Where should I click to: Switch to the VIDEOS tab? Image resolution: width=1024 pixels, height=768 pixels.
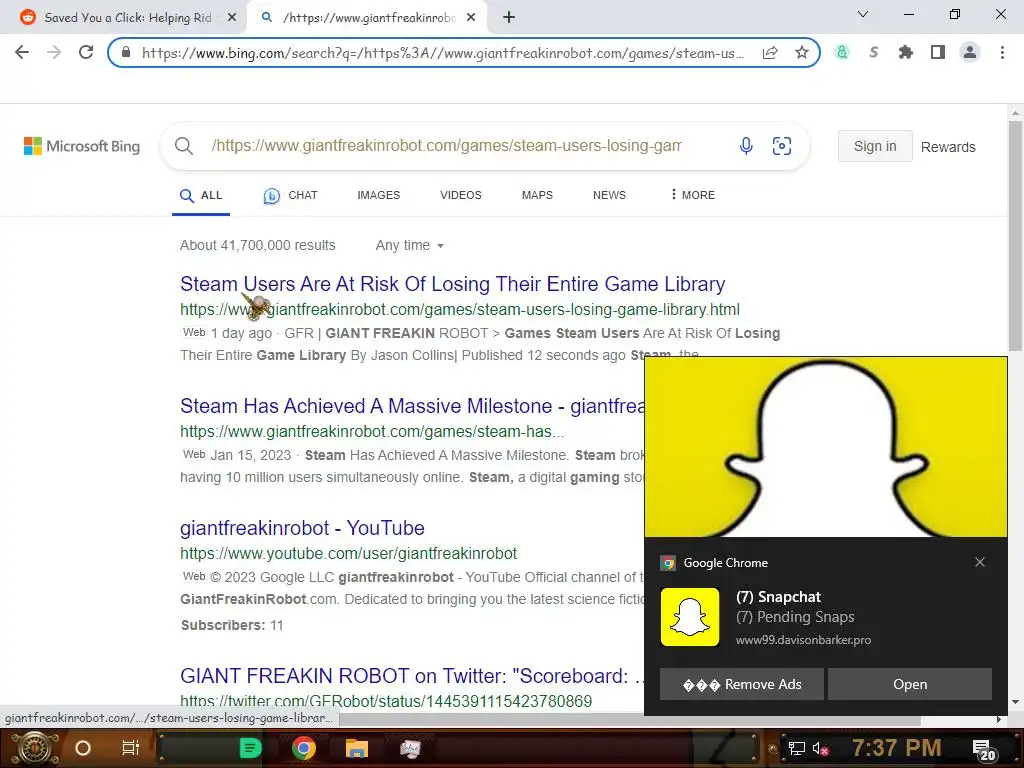[x=461, y=195]
